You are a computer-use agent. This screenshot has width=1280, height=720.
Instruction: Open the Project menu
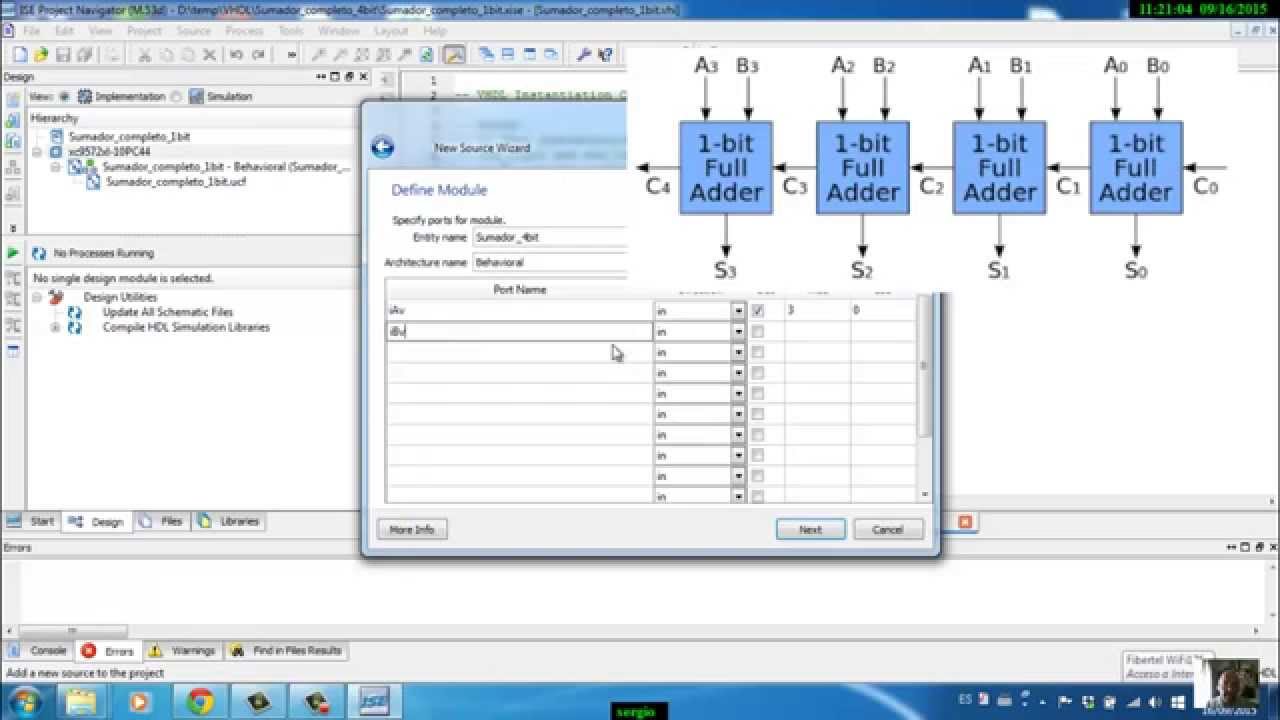coord(144,31)
